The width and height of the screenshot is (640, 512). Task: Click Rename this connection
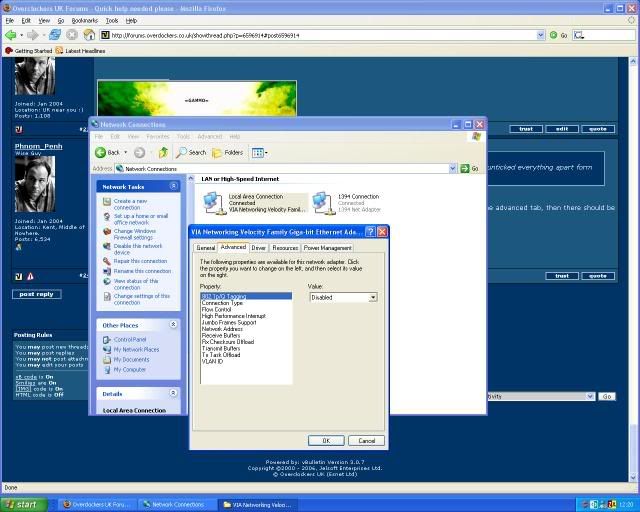[142, 271]
